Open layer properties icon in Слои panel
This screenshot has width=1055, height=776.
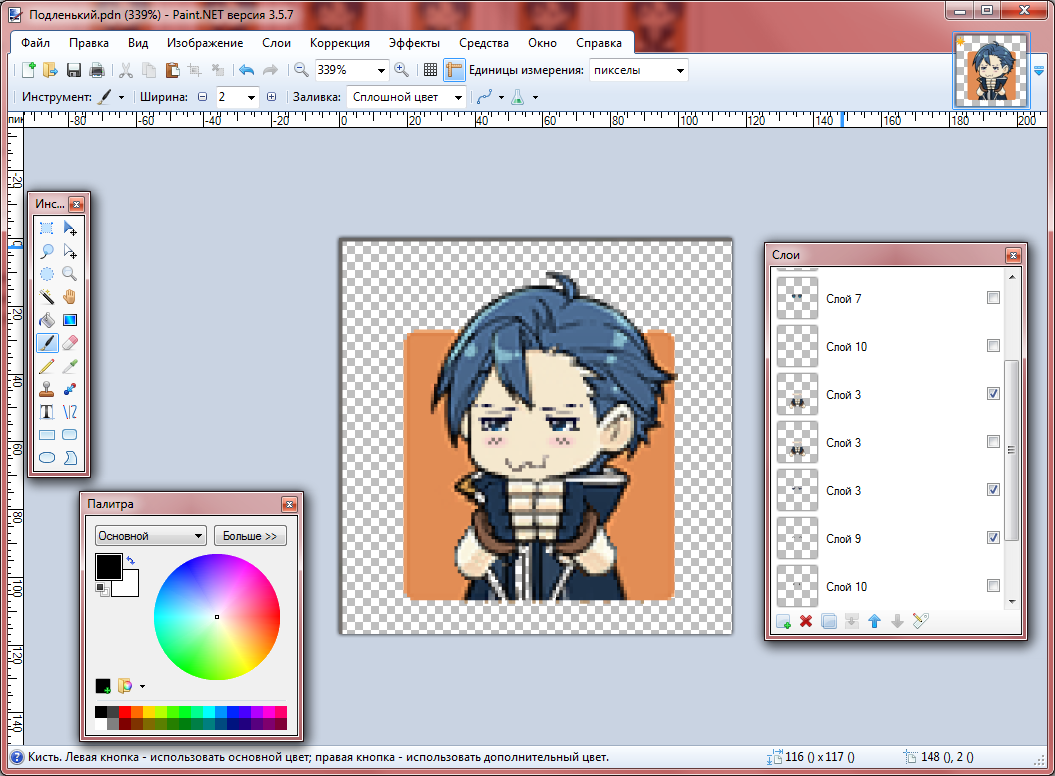point(920,621)
